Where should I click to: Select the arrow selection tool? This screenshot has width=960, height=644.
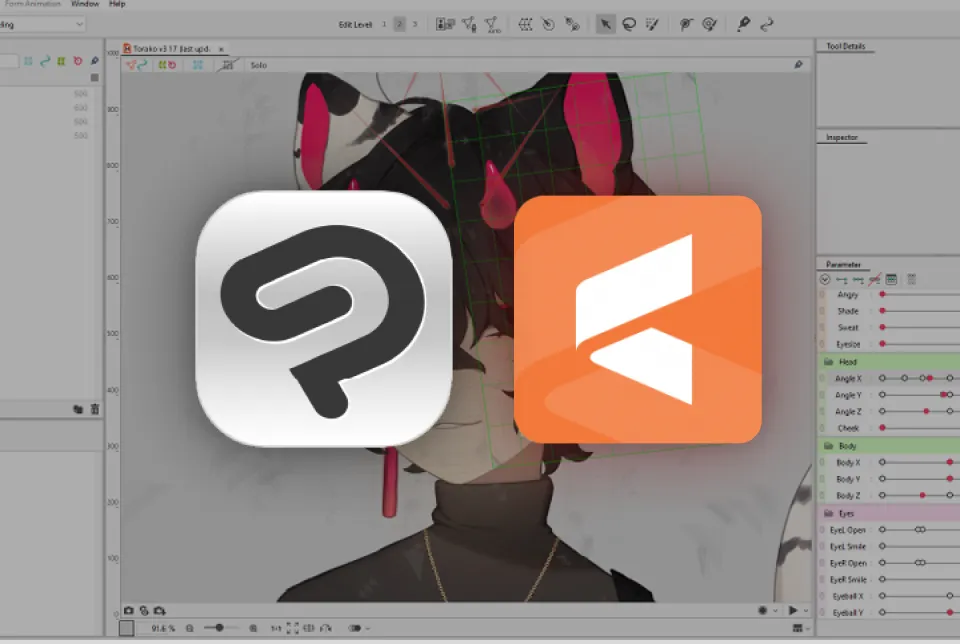click(605, 24)
